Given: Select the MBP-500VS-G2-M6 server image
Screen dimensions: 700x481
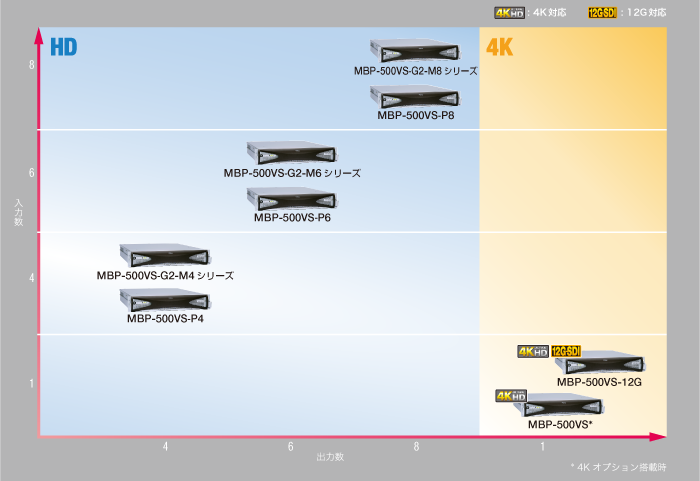Looking at the screenshot, I should (x=291, y=153).
